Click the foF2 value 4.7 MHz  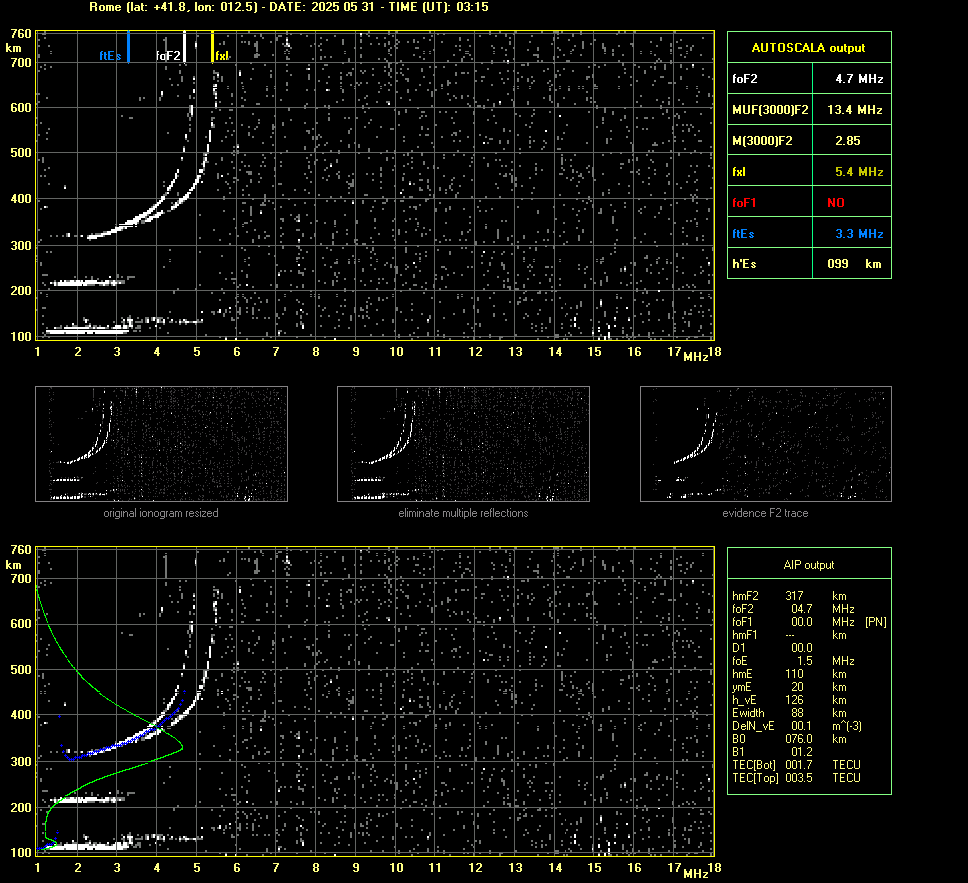(859, 79)
